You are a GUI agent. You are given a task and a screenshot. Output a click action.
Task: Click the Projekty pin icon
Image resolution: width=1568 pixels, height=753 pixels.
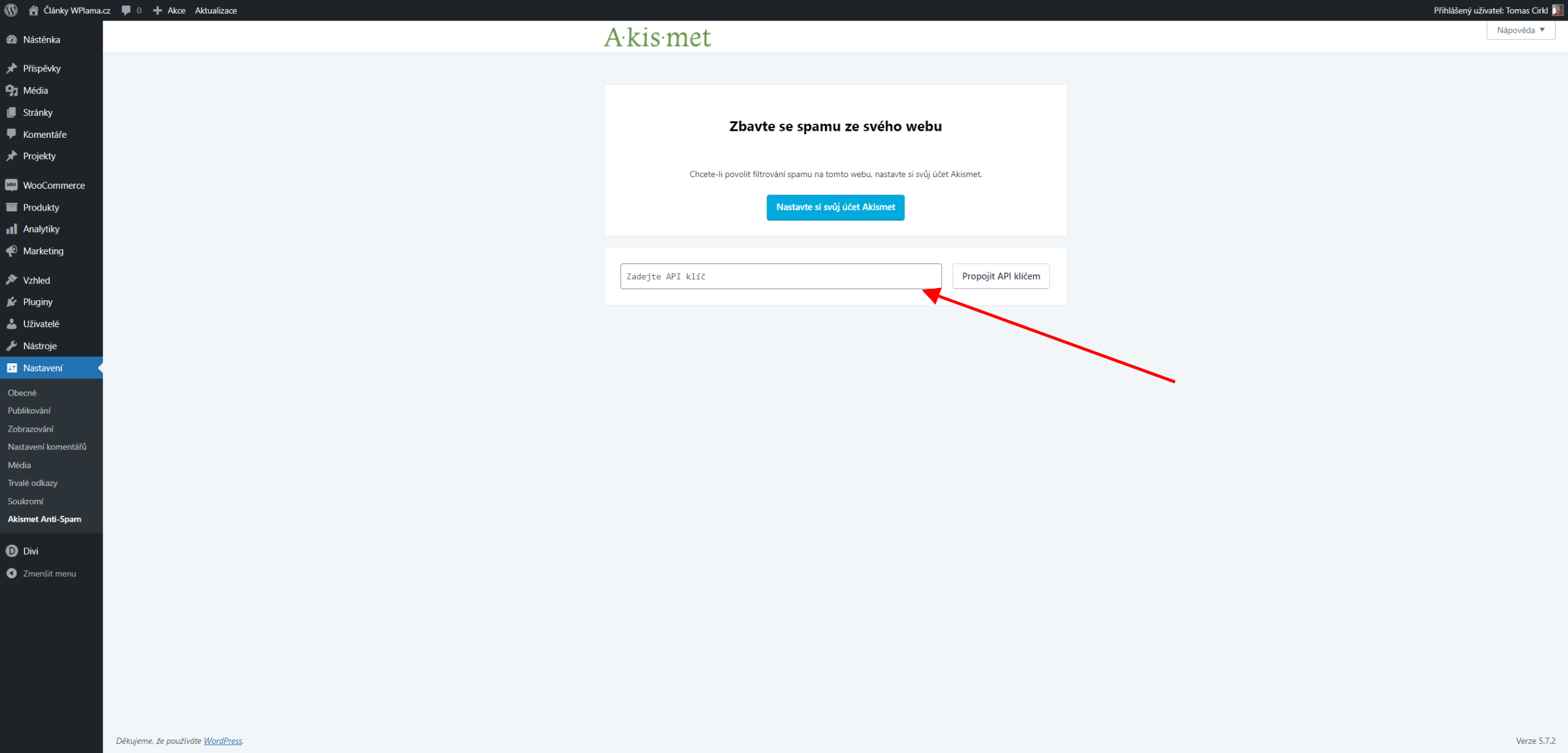point(12,156)
